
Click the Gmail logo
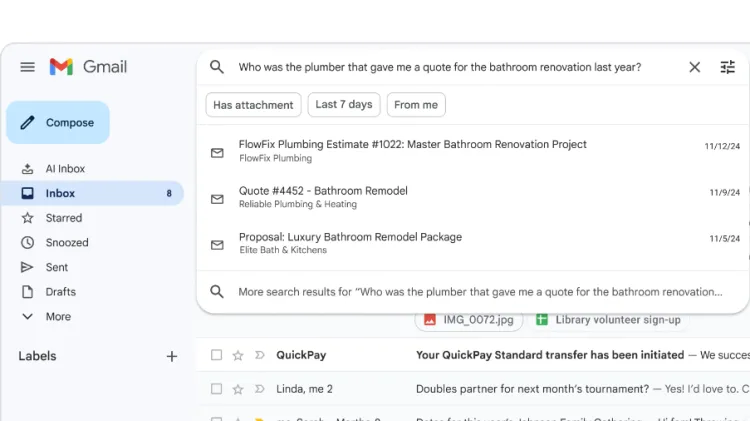click(89, 67)
